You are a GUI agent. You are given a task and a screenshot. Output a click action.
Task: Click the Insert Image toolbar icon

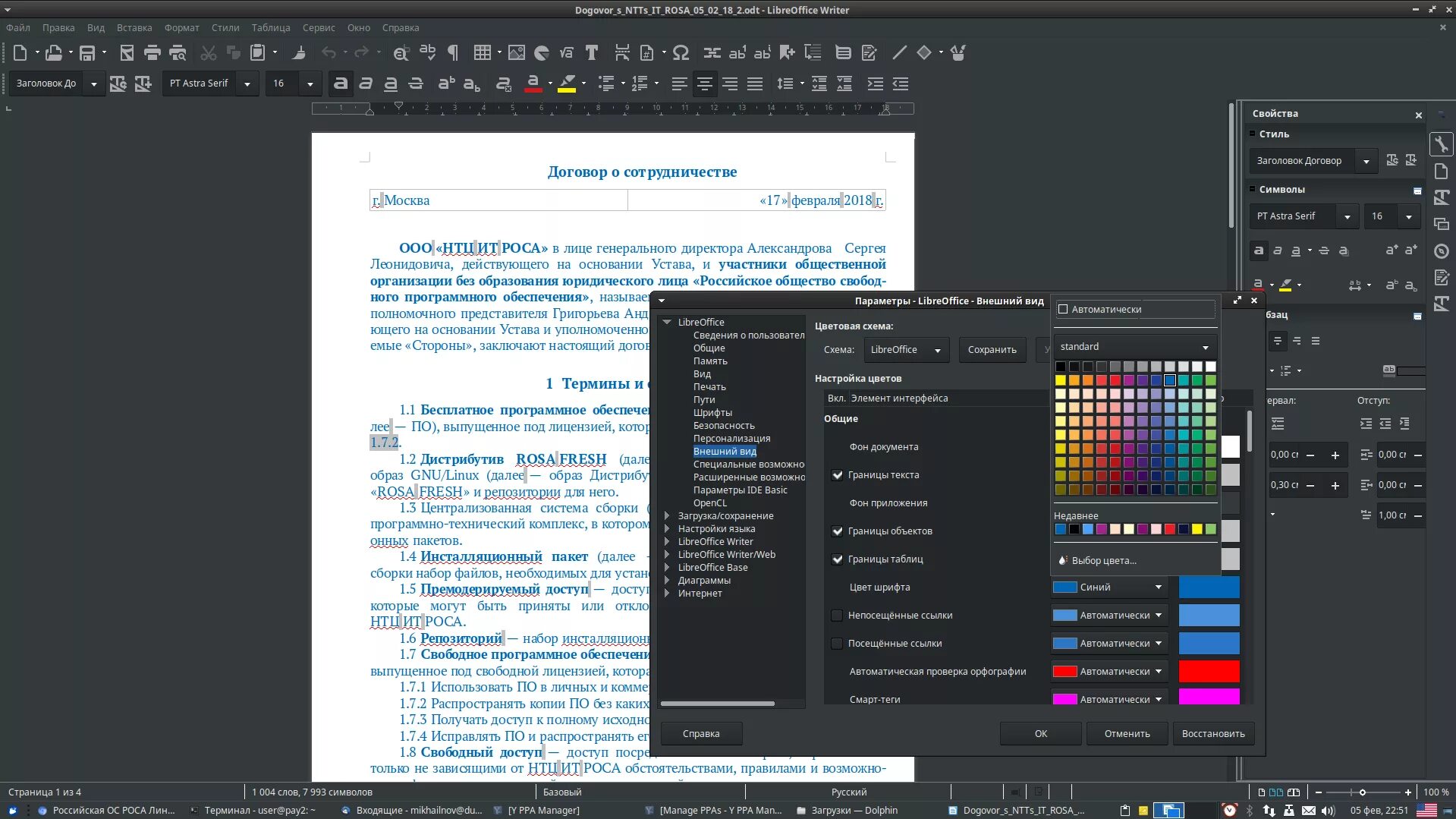(517, 52)
